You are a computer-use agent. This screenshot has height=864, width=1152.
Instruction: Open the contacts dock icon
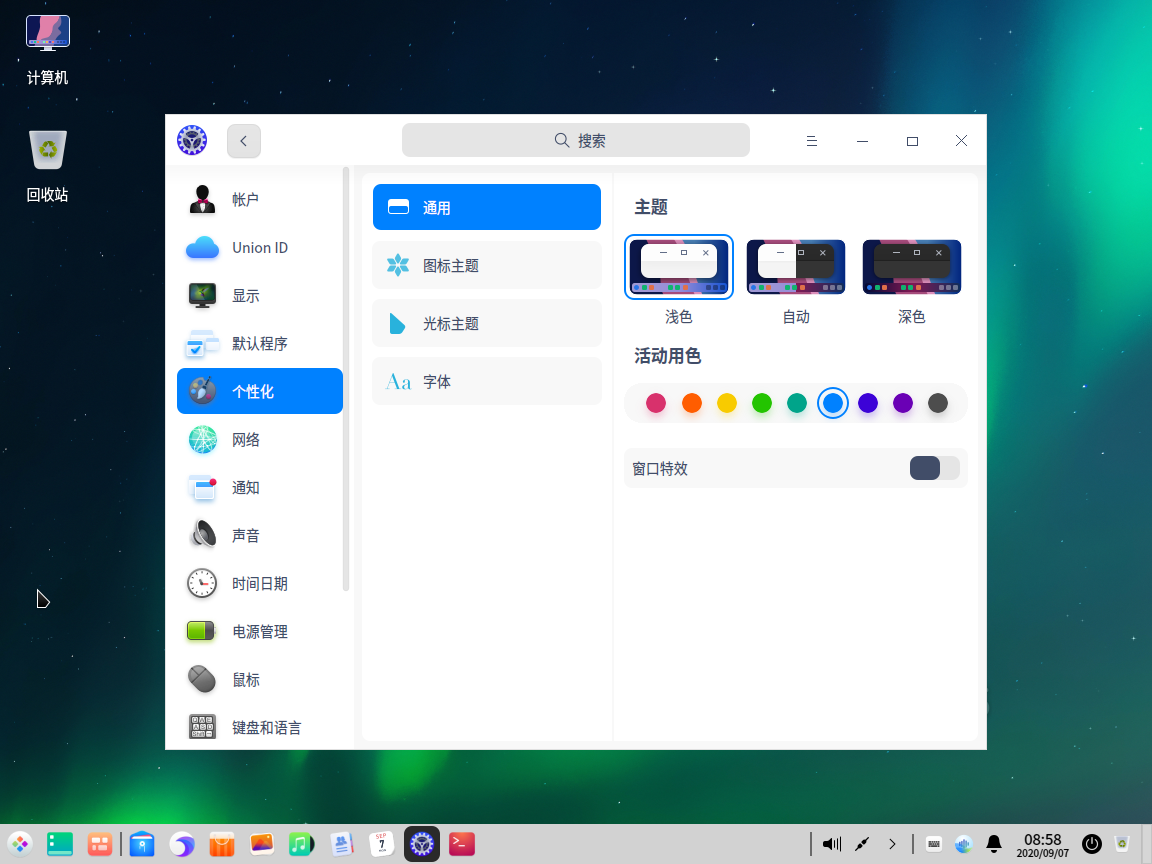(342, 844)
